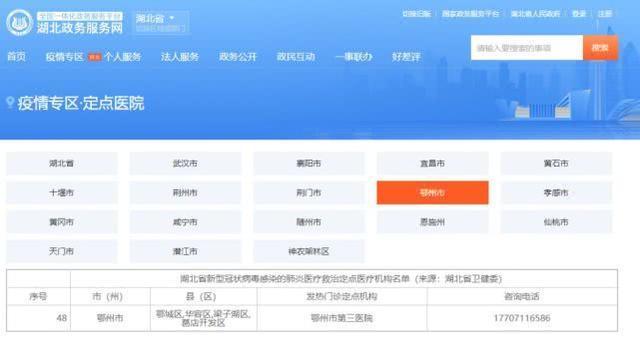Select the 荆州市 city button

pos(185,193)
